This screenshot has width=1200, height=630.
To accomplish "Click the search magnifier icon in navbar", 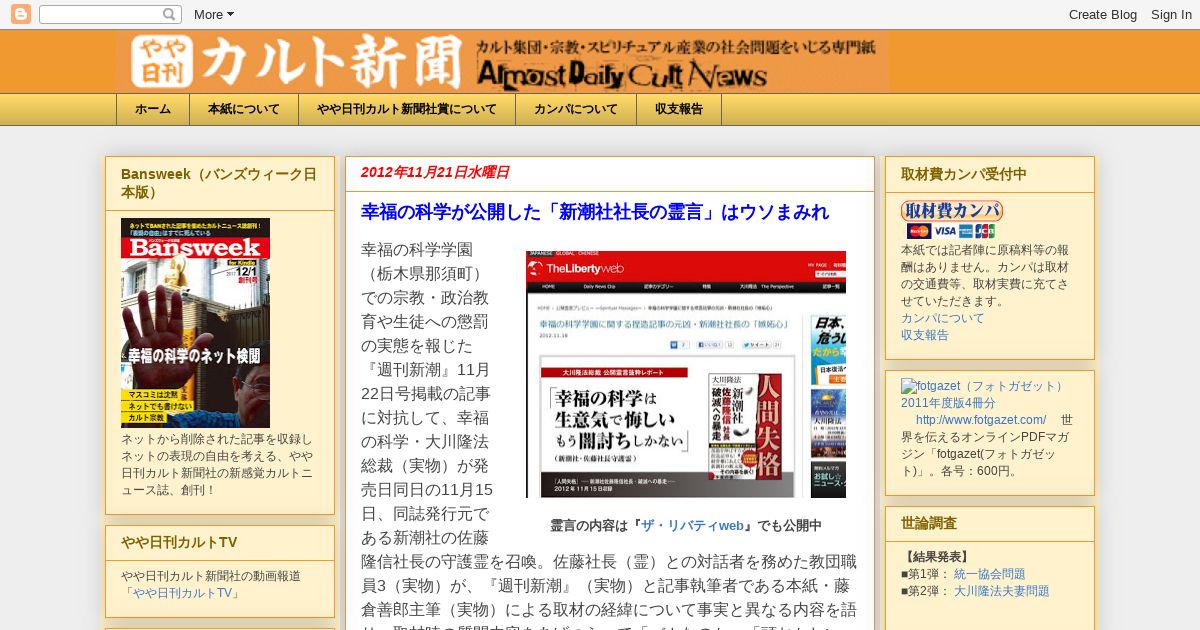I will point(169,14).
